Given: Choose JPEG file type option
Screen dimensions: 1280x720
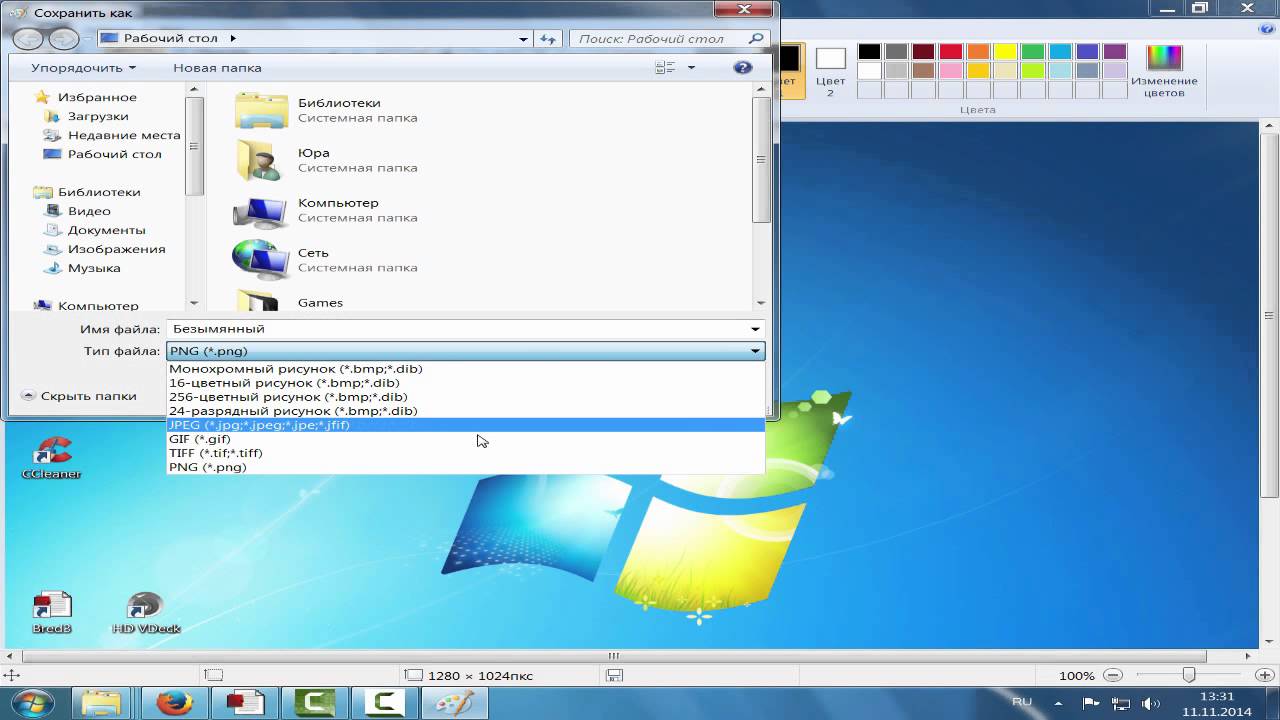Looking at the screenshot, I should [x=465, y=425].
